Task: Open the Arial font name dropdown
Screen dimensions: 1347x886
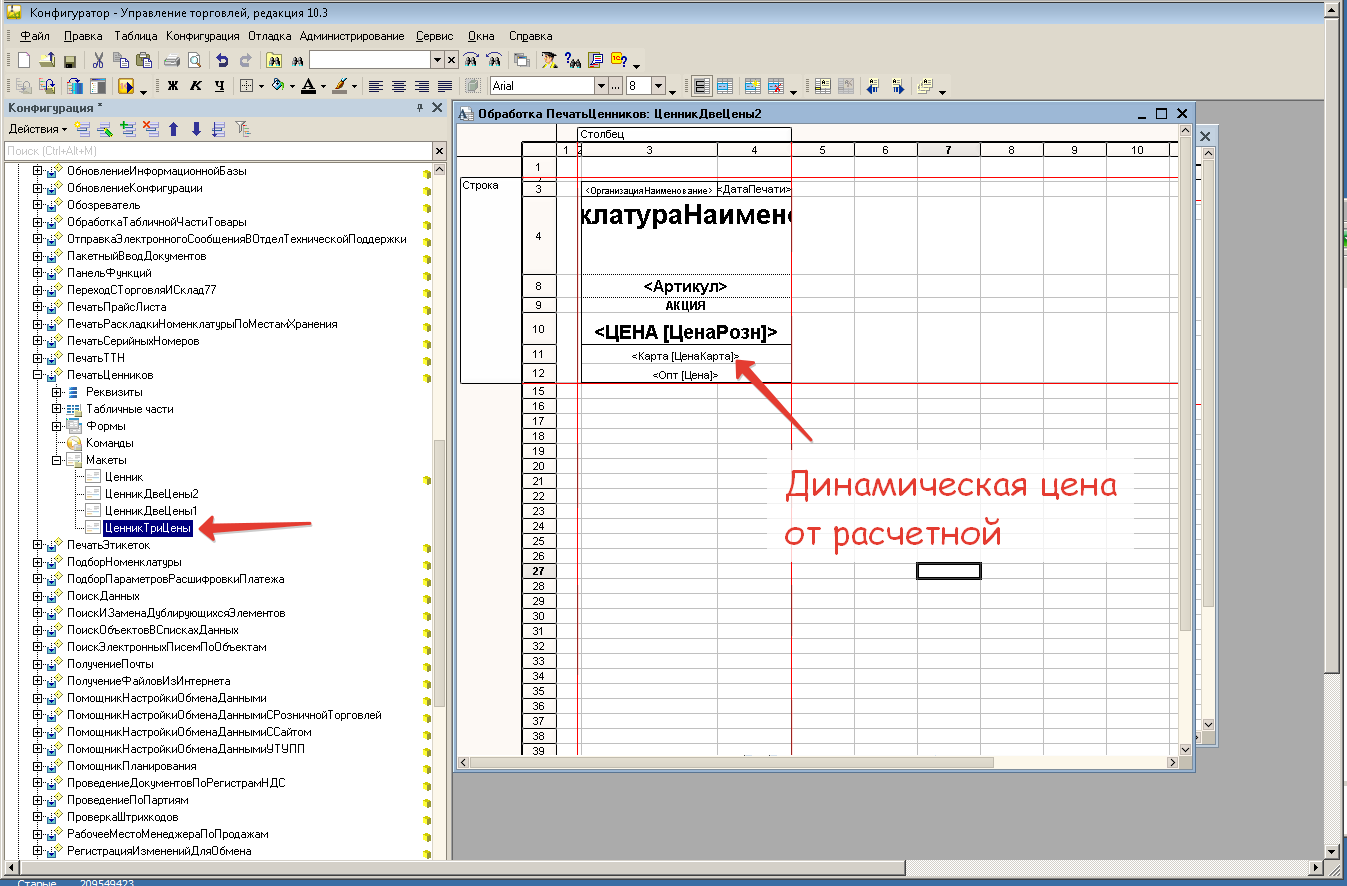Action: tap(601, 86)
